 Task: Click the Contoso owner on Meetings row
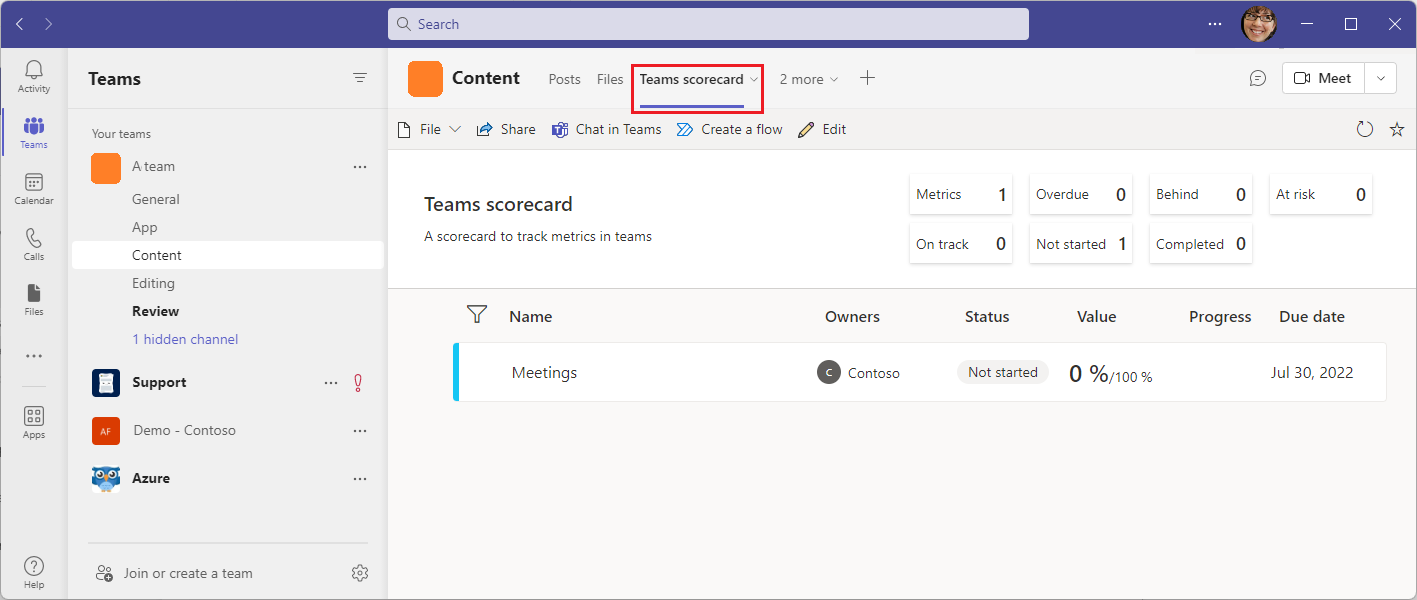coord(859,373)
